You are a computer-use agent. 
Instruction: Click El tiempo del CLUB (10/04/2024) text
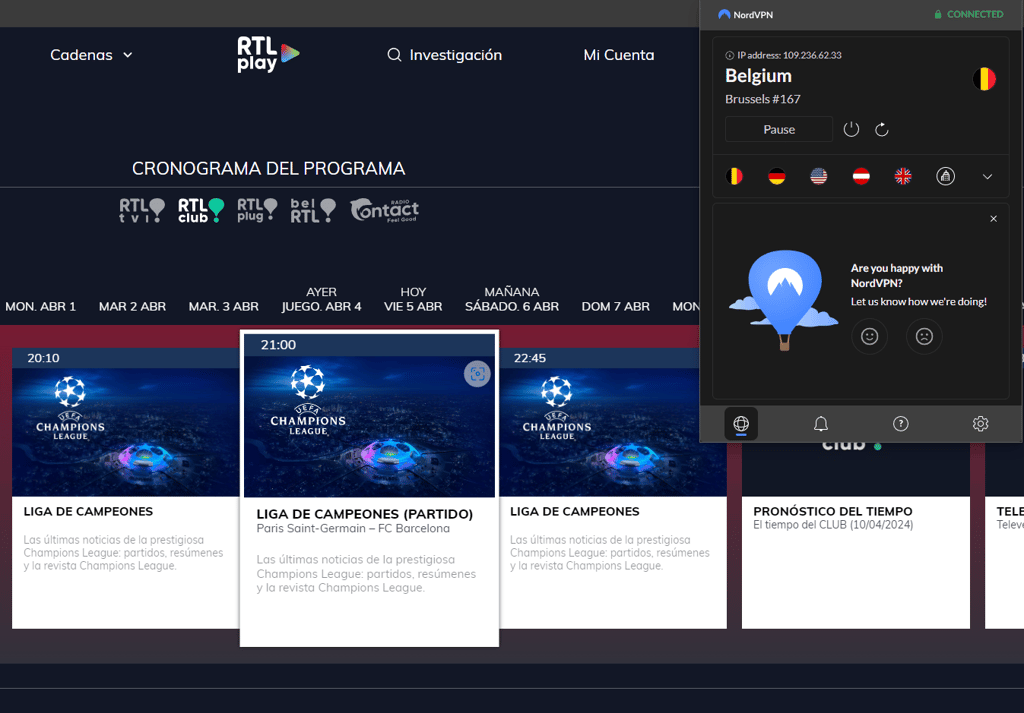tap(833, 525)
